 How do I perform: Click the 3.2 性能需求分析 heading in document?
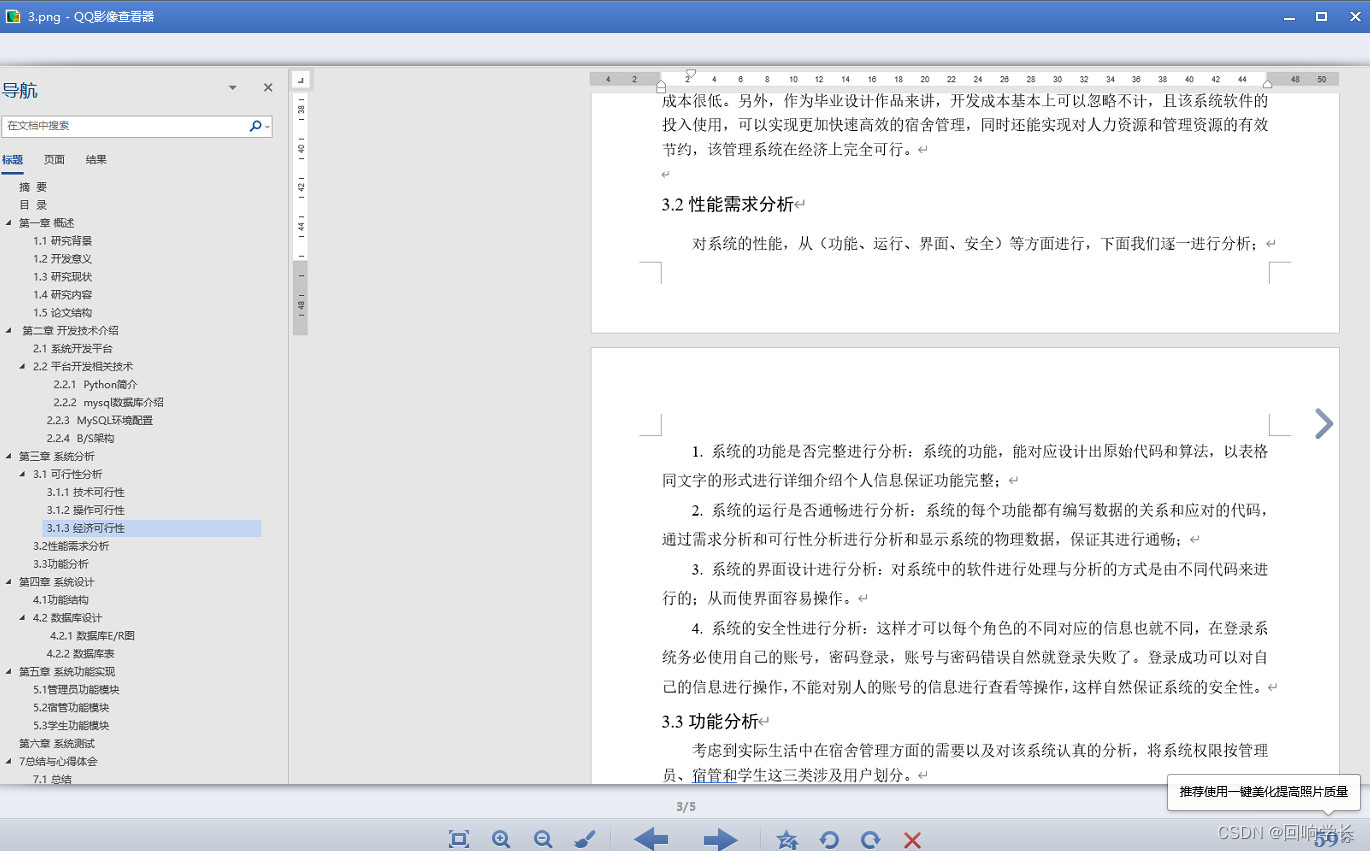click(728, 205)
